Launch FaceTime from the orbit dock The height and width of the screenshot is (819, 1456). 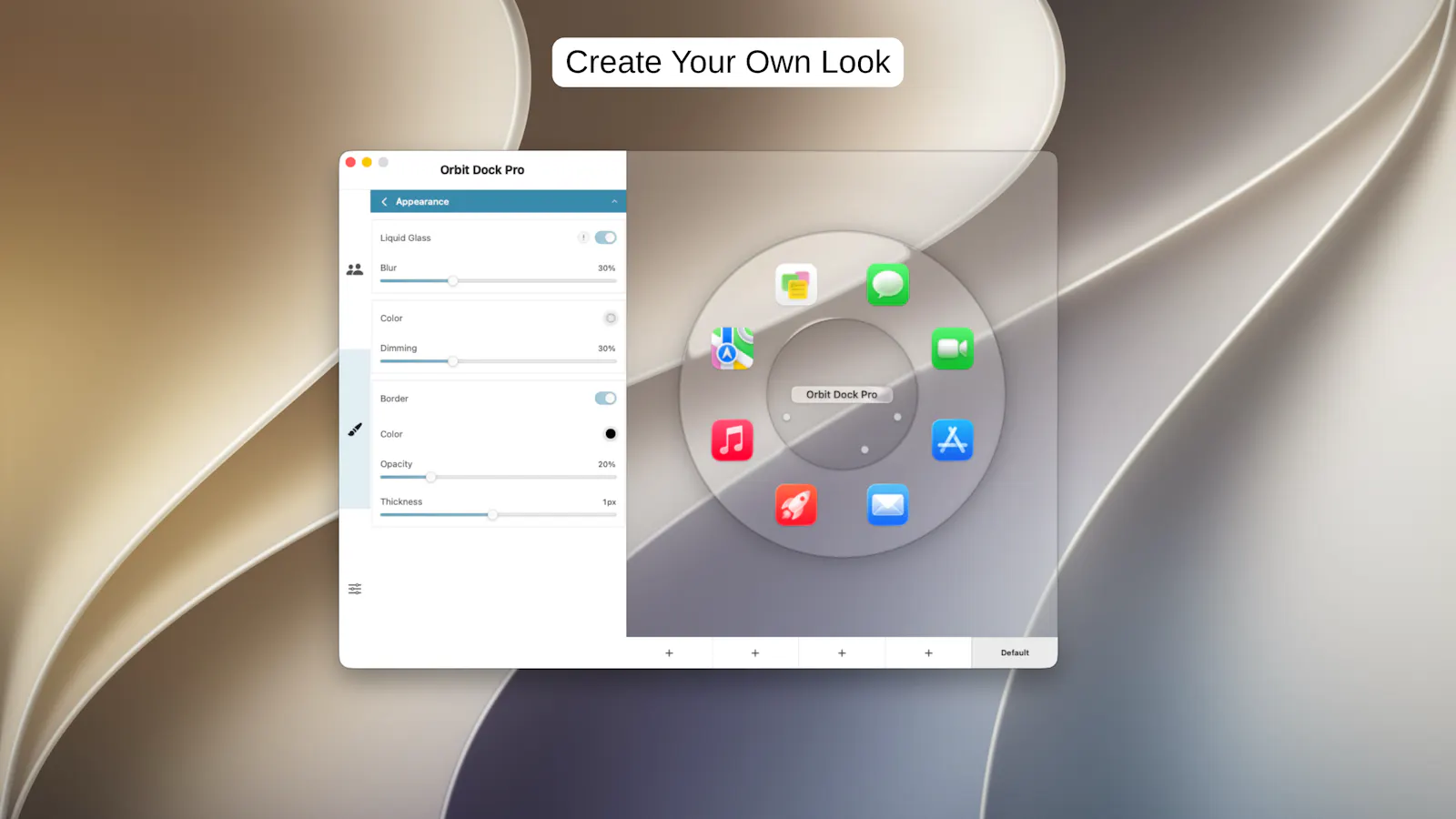(x=953, y=349)
